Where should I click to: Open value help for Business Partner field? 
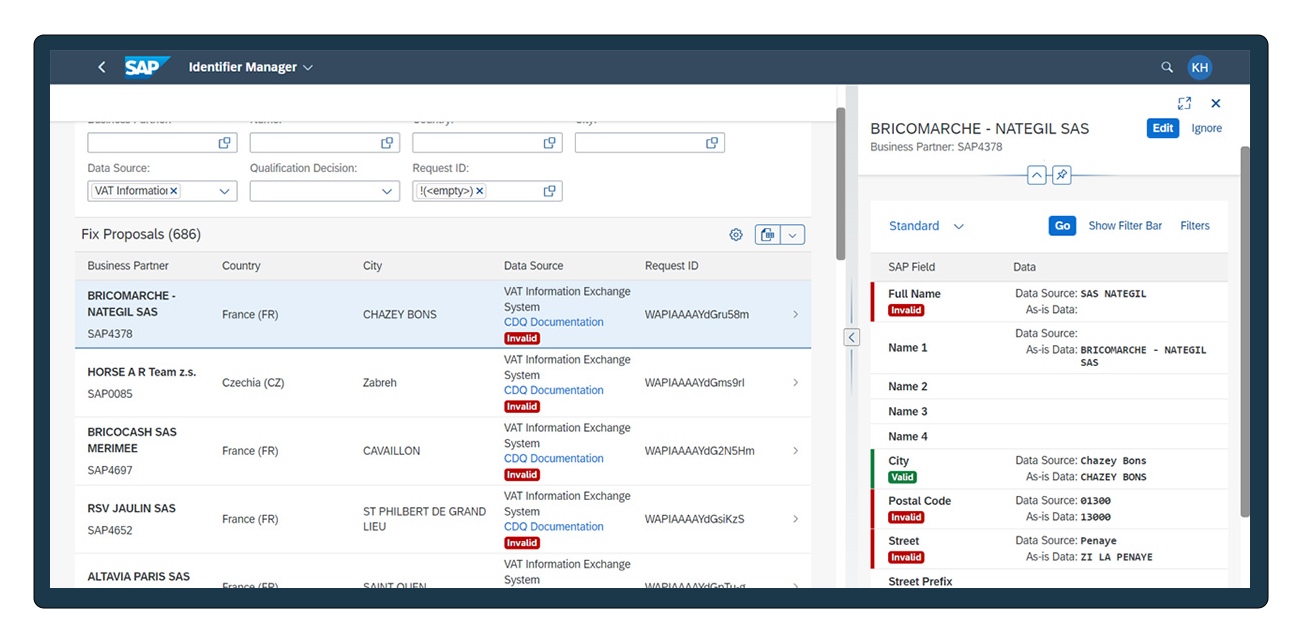tap(225, 143)
